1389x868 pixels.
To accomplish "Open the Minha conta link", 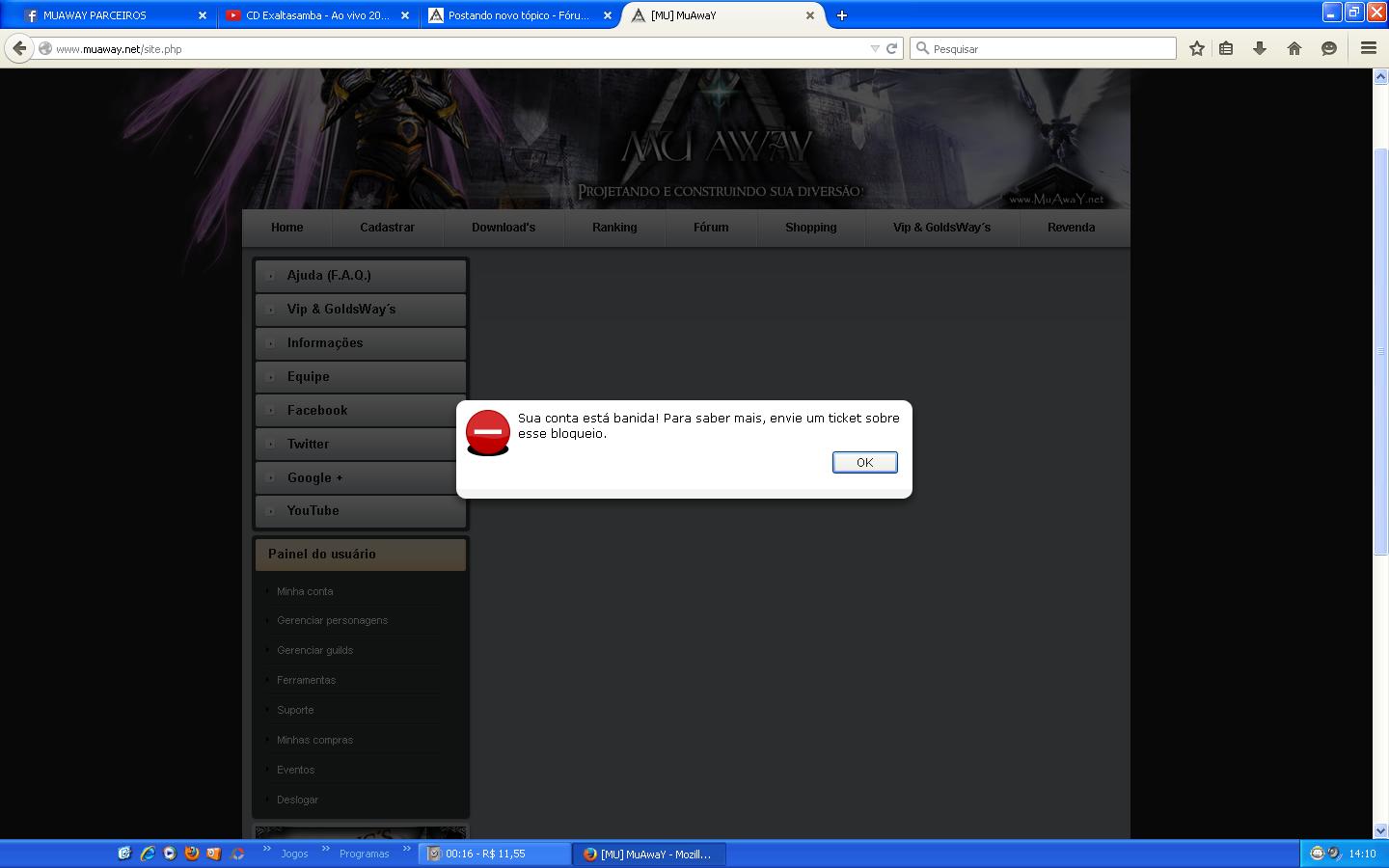I will click(x=305, y=591).
